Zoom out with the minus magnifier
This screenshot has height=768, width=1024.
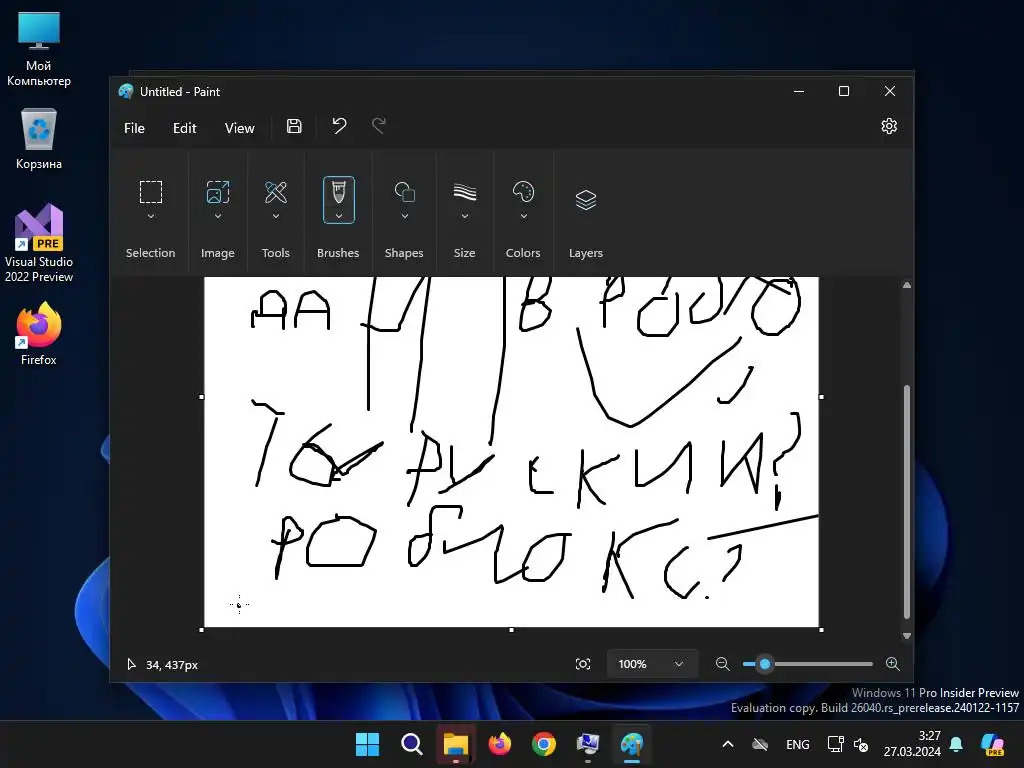[722, 664]
